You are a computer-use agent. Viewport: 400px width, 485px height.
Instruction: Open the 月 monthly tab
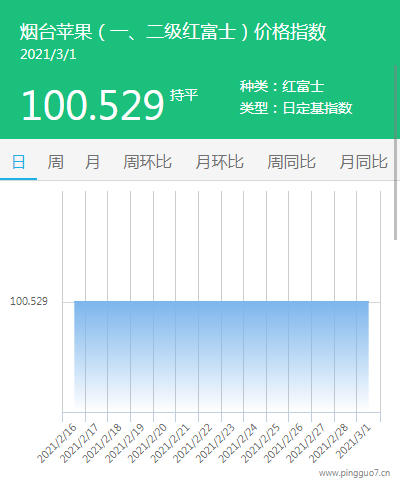pos(92,162)
